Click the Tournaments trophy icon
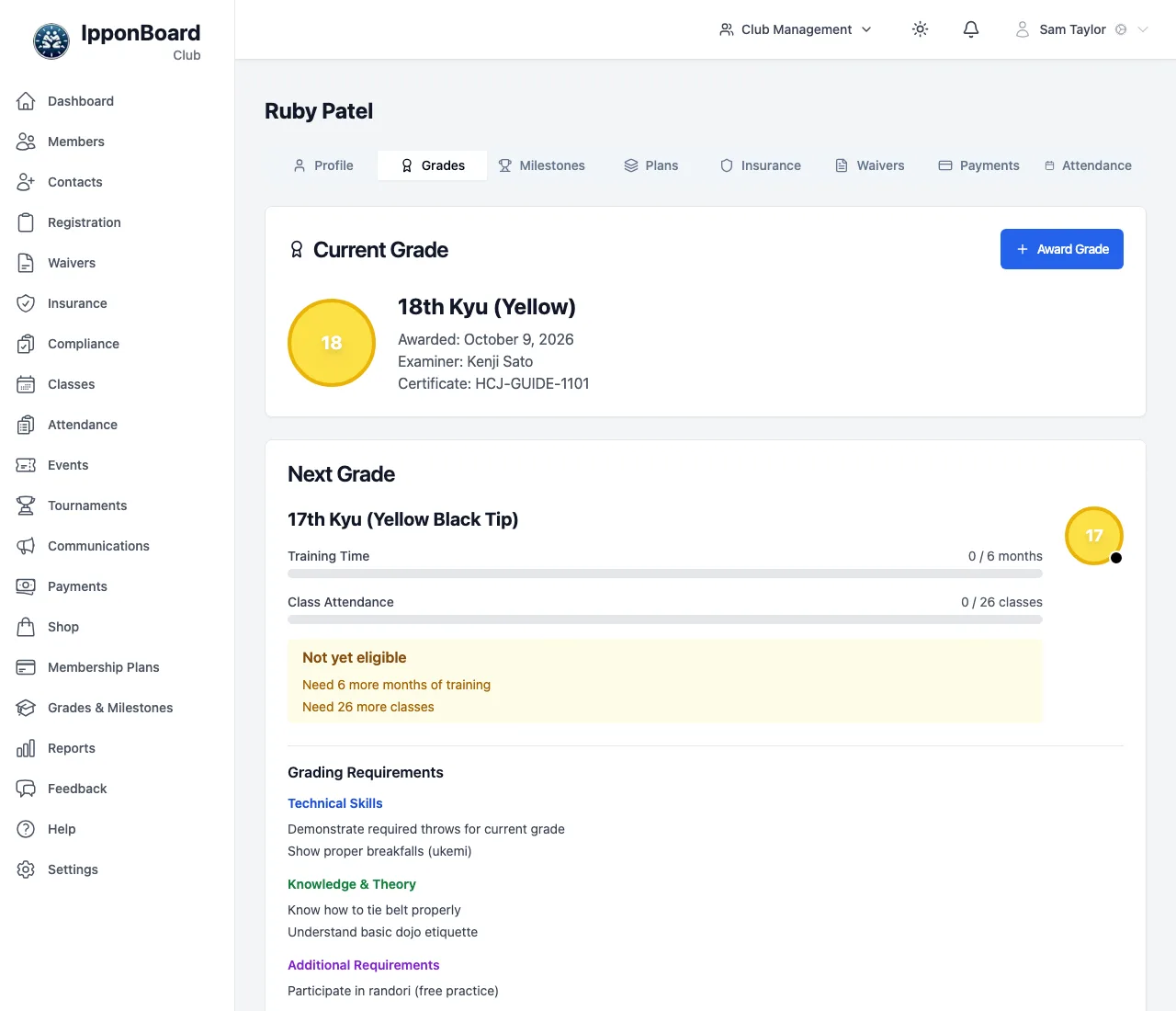The width and height of the screenshot is (1176, 1011). [26, 505]
